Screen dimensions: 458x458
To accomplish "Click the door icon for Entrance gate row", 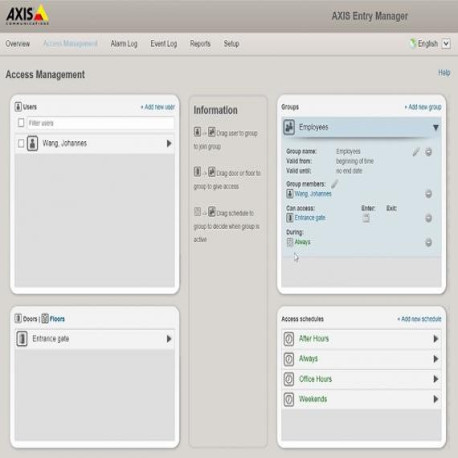I will click(22, 339).
